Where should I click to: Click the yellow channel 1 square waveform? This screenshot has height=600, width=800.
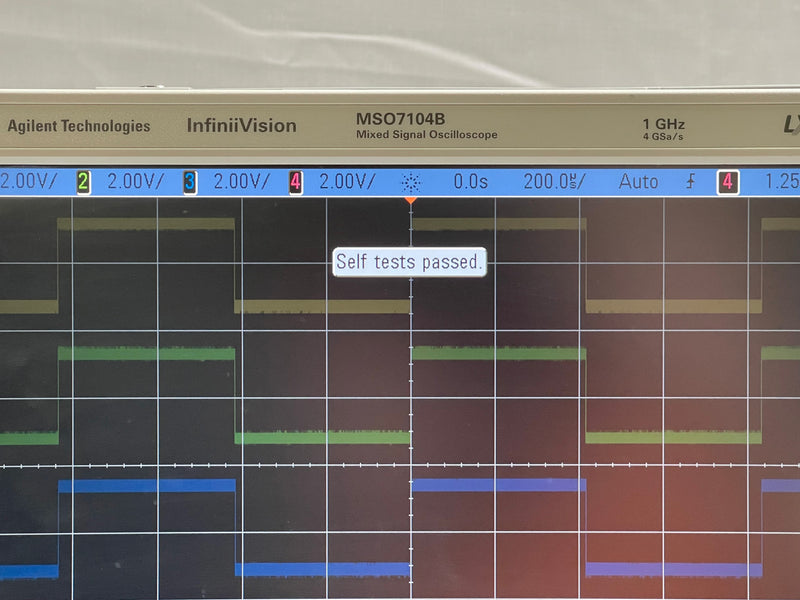(x=146, y=224)
